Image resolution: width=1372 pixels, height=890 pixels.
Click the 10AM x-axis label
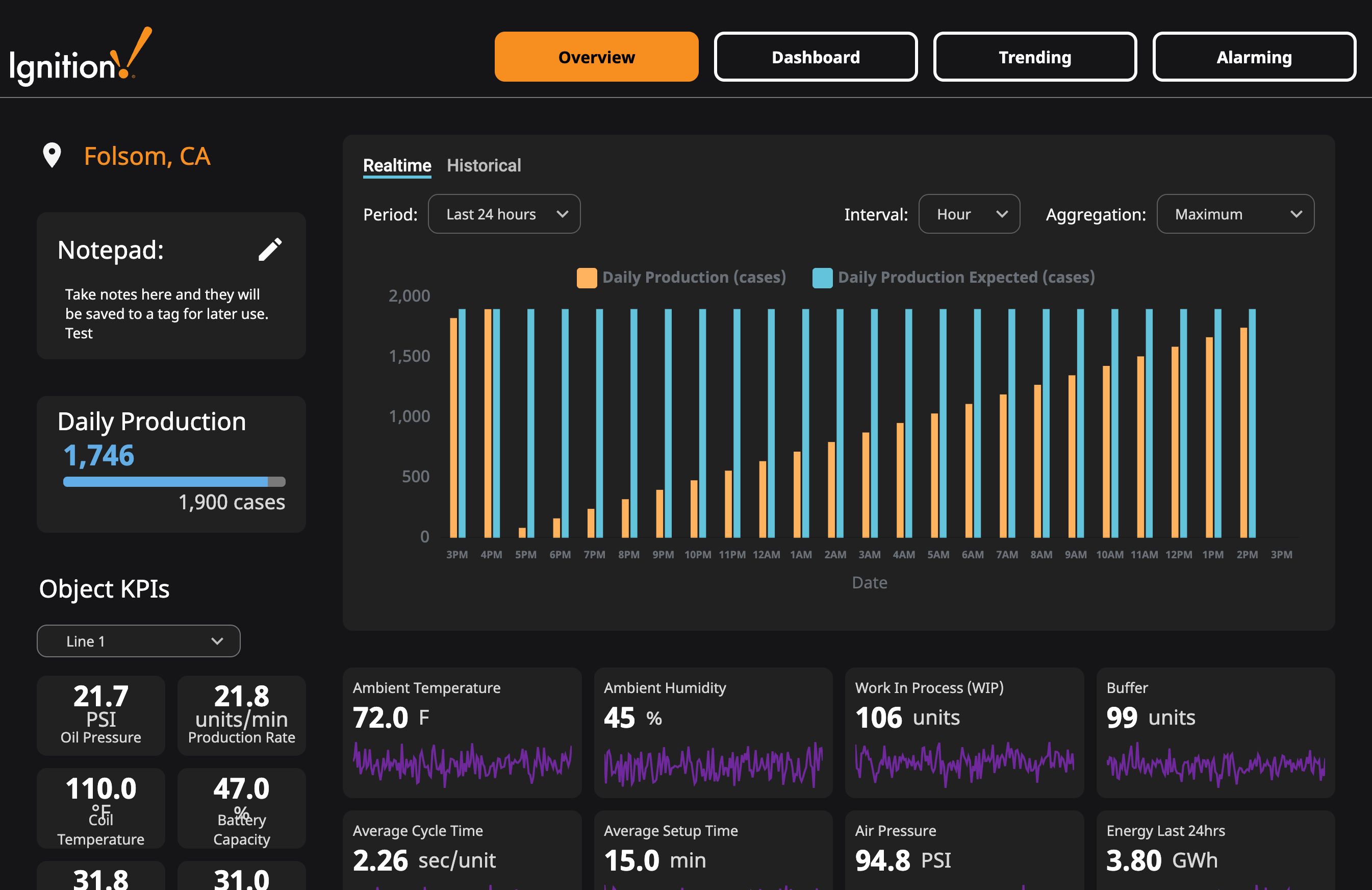coord(1109,554)
